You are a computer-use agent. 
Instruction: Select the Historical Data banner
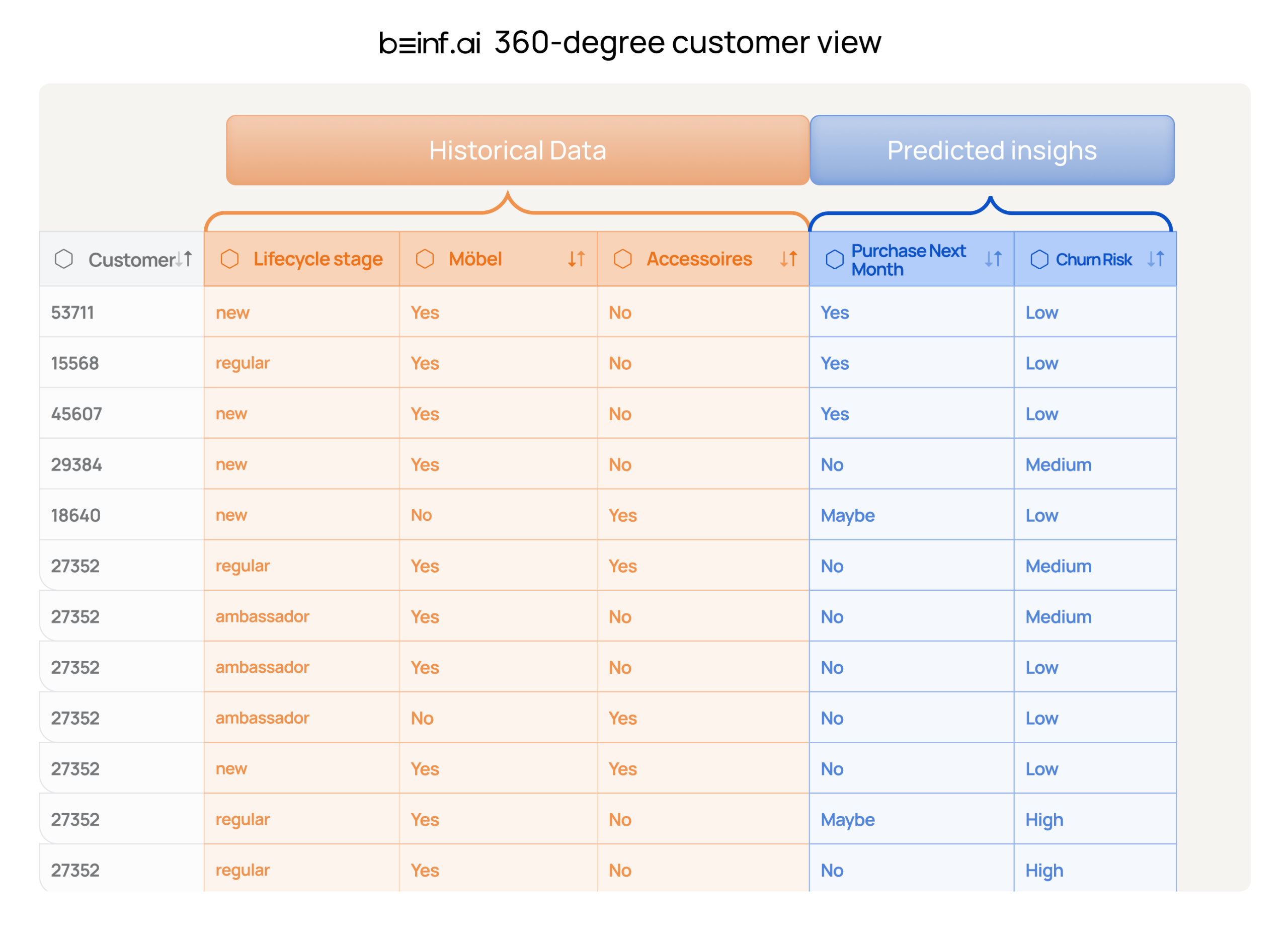coord(517,150)
